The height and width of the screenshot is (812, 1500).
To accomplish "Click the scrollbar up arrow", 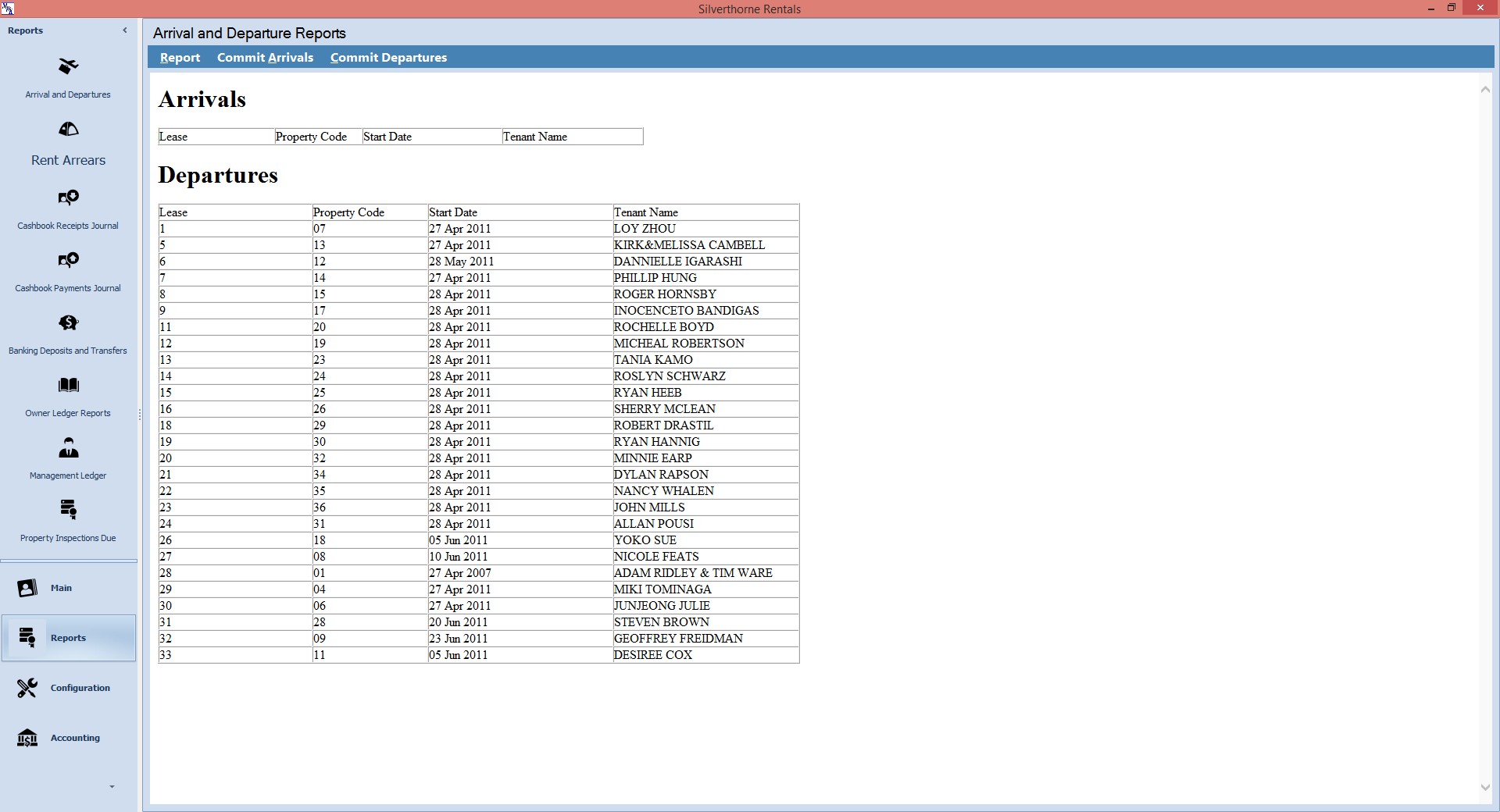I will click(x=1485, y=90).
